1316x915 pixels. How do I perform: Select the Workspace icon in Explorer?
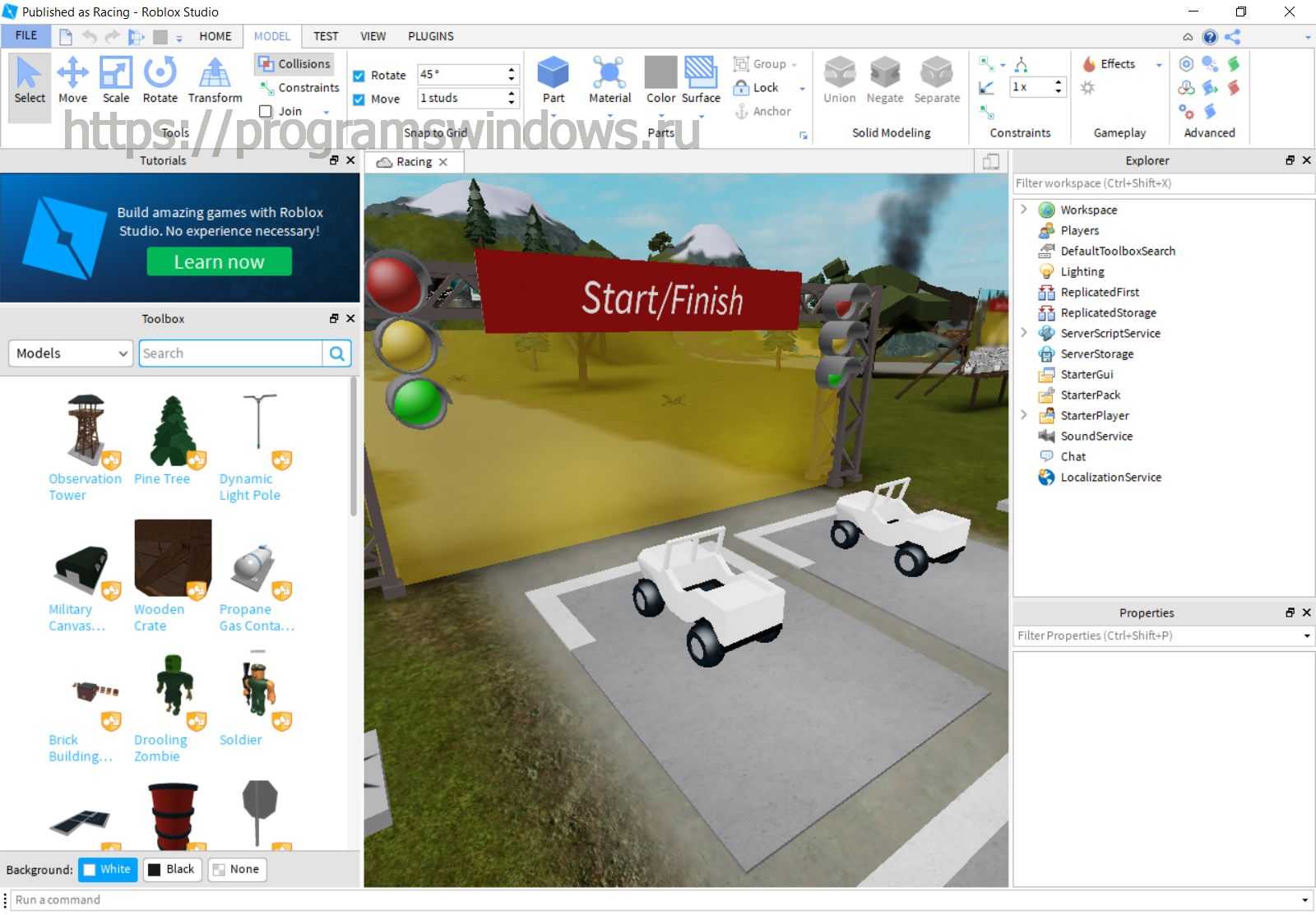[1046, 210]
